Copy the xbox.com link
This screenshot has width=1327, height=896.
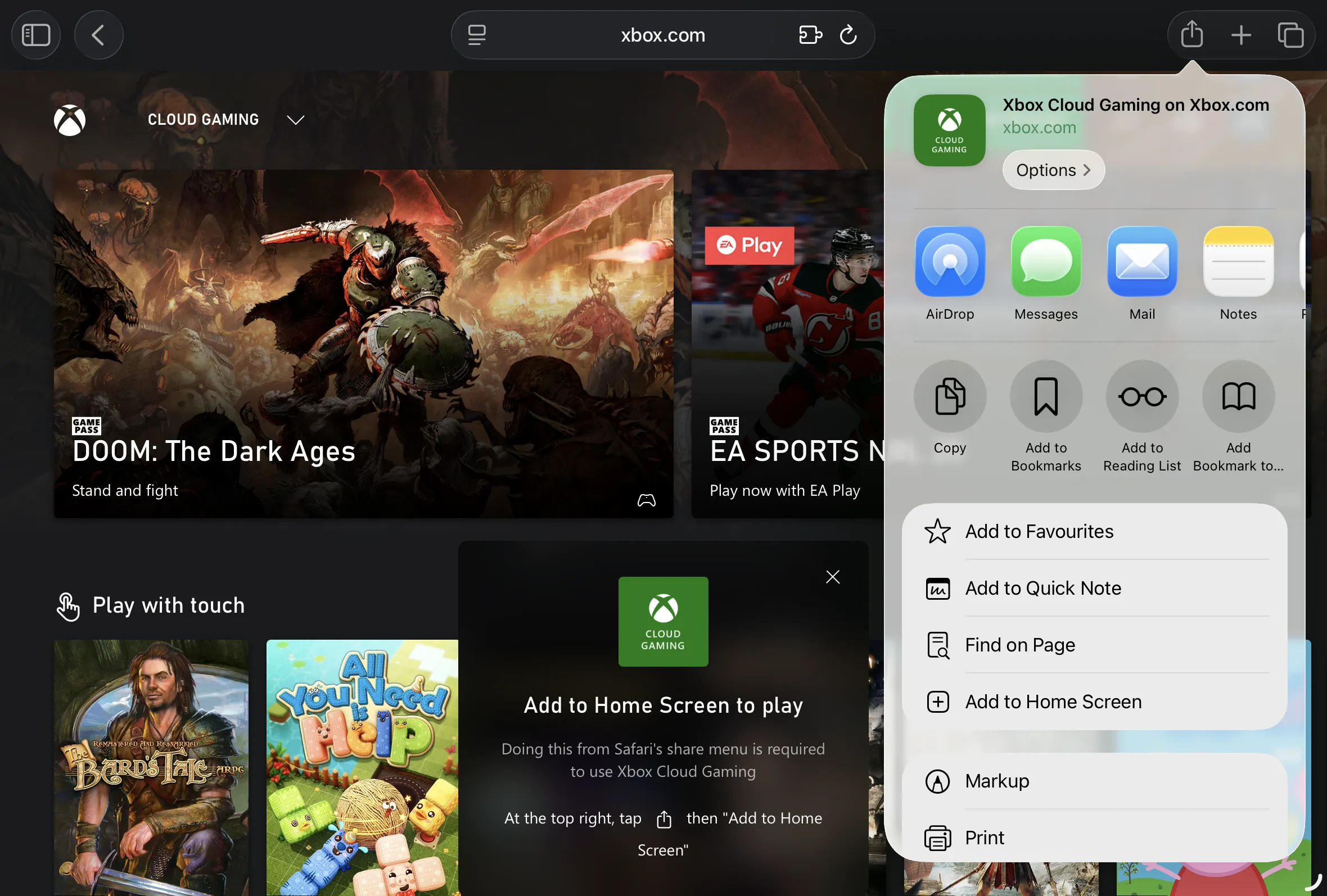coord(949,397)
